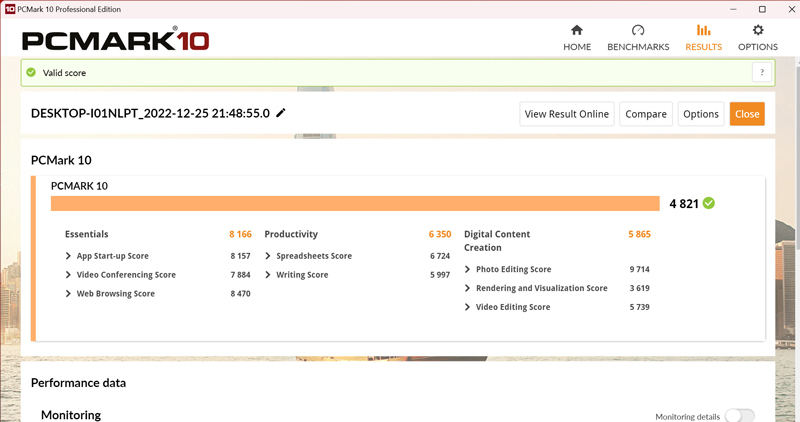Click the pencil icon to rename result
Screen dimensions: 800x422
click(281, 113)
